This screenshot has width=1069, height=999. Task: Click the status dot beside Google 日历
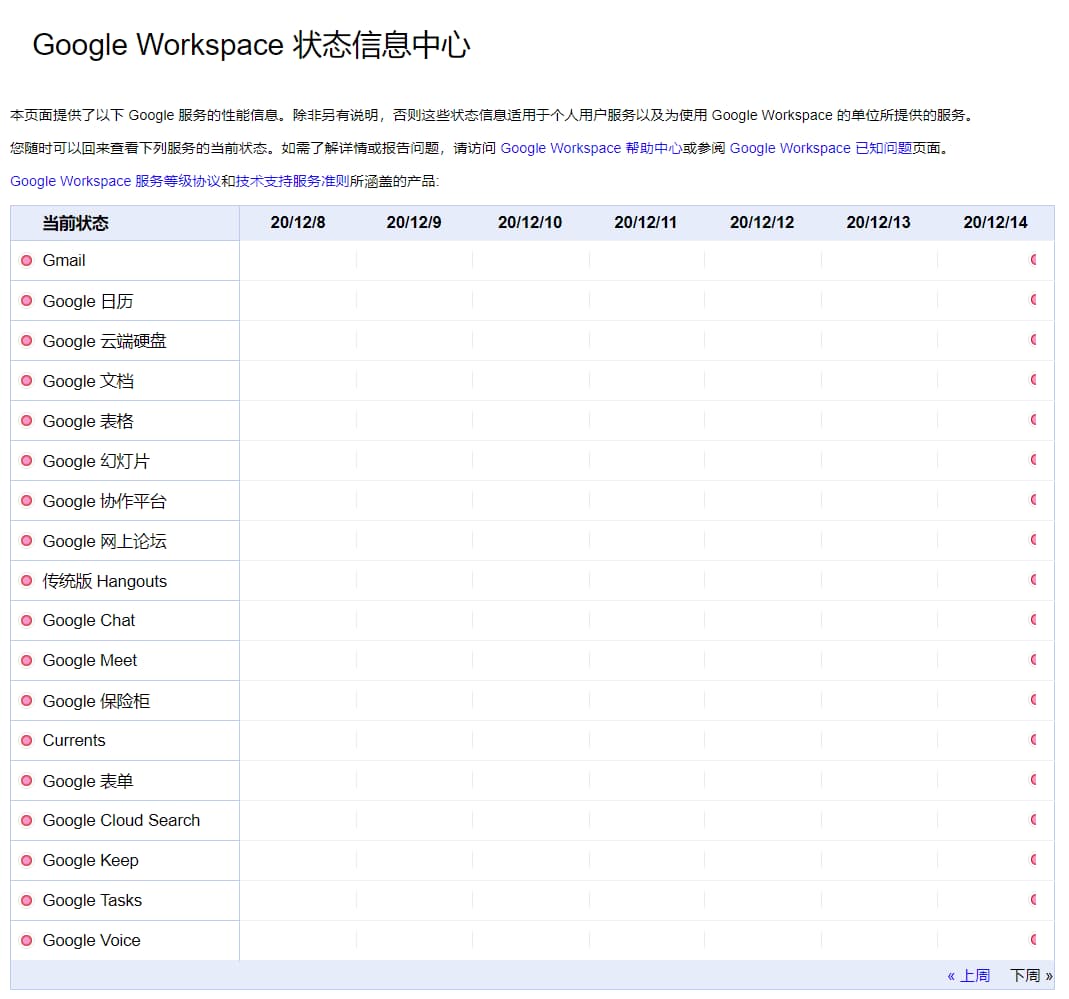click(27, 301)
